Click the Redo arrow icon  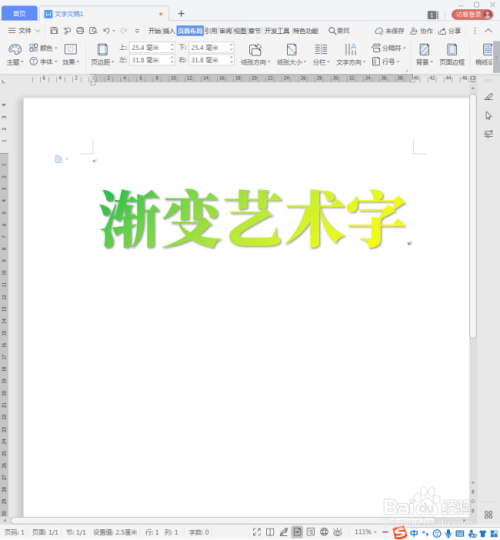[124, 31]
